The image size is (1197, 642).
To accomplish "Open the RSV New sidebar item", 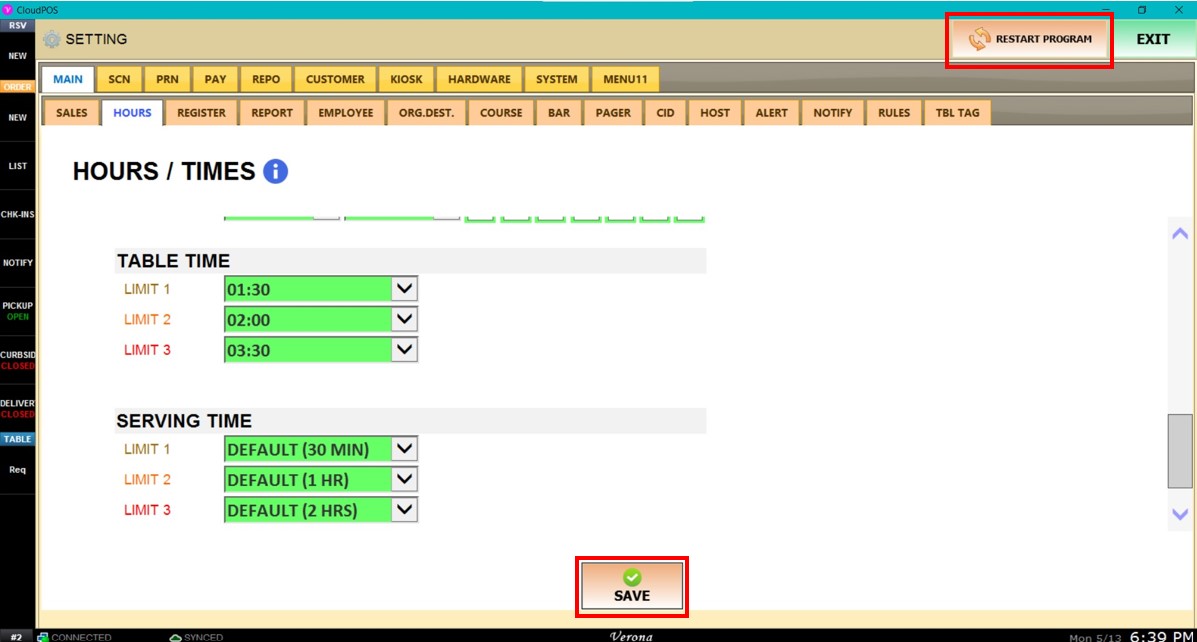I will 17,56.
